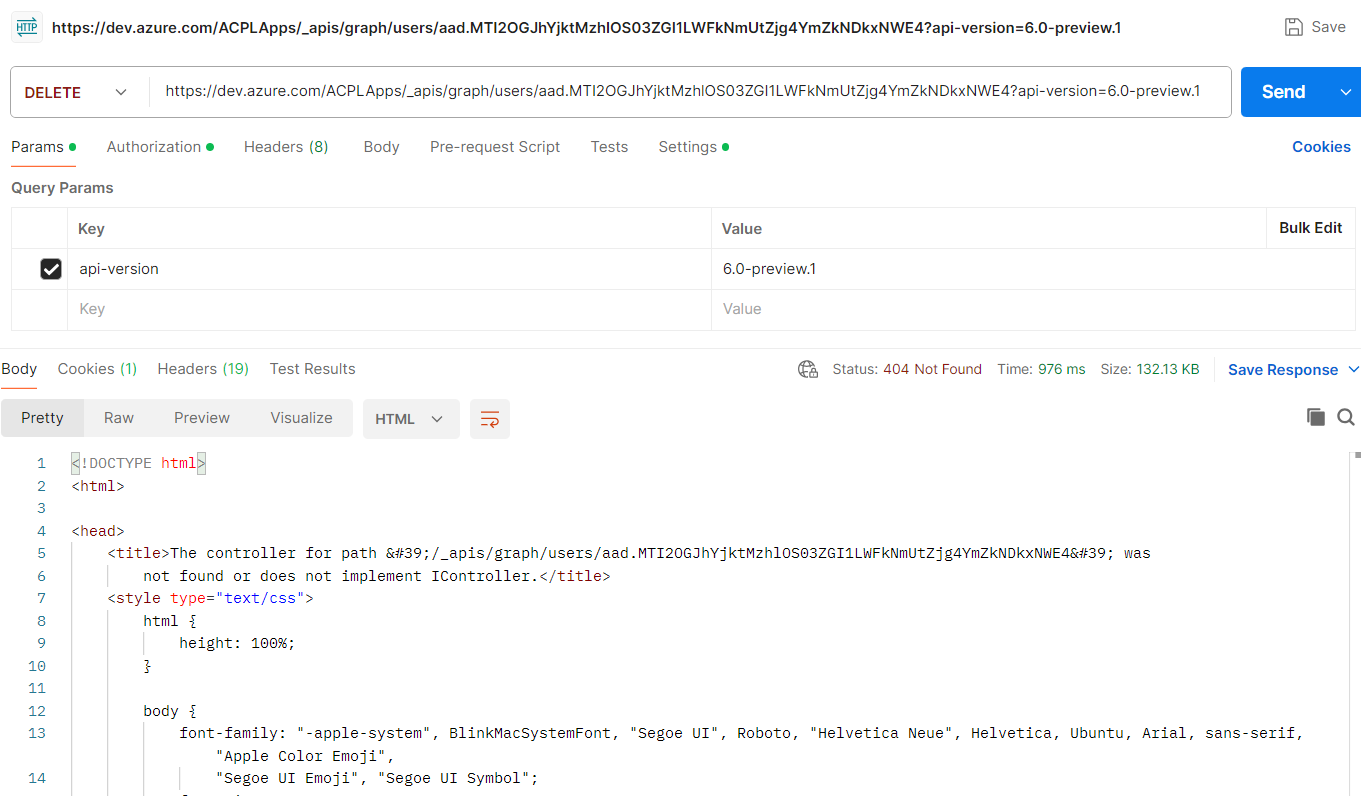Screen dimensions: 1361x796
Task: Click the HTTP request type icon
Action: (27, 27)
